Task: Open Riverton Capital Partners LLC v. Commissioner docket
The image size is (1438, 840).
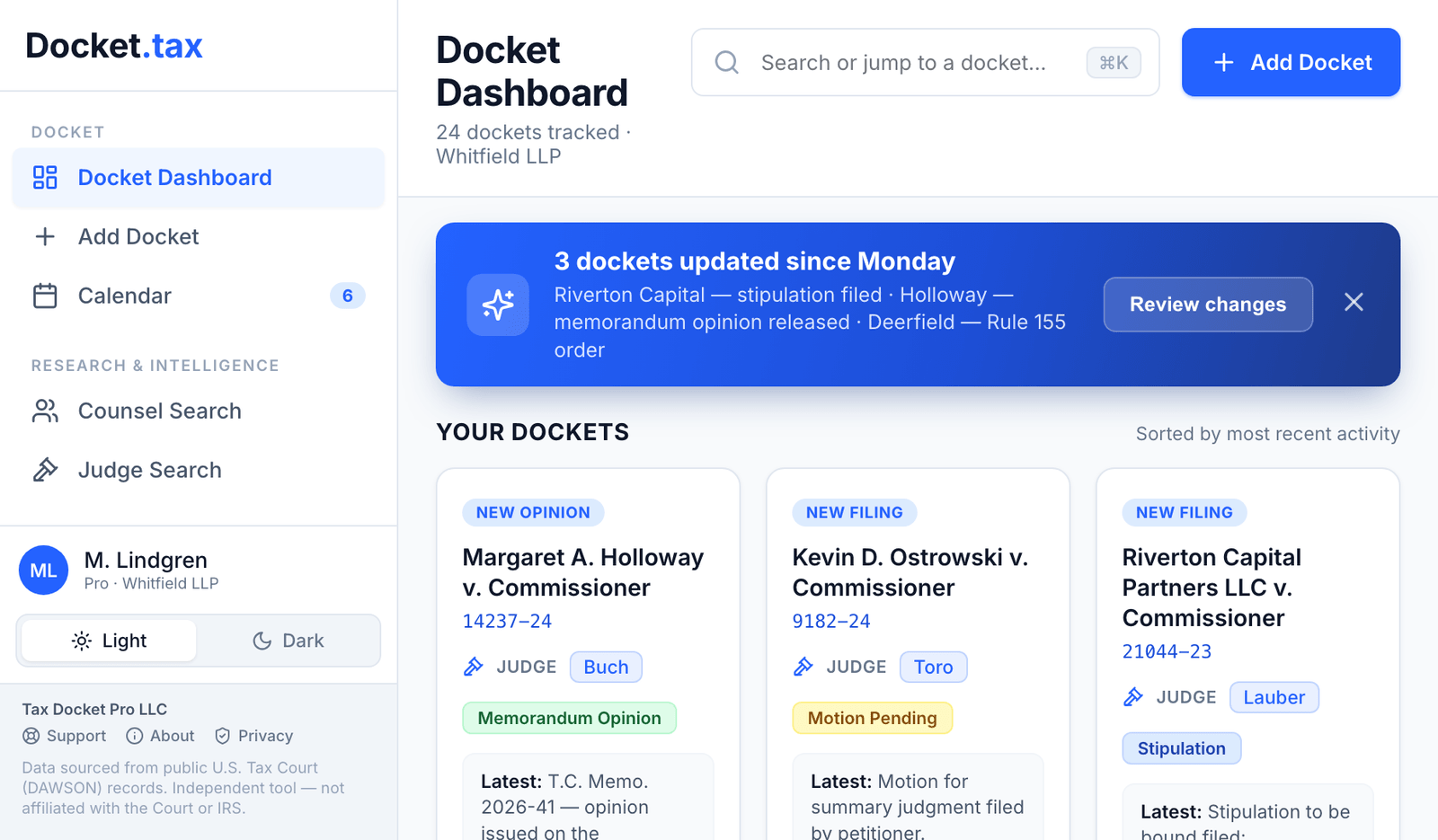Action: pyautogui.click(x=1212, y=588)
